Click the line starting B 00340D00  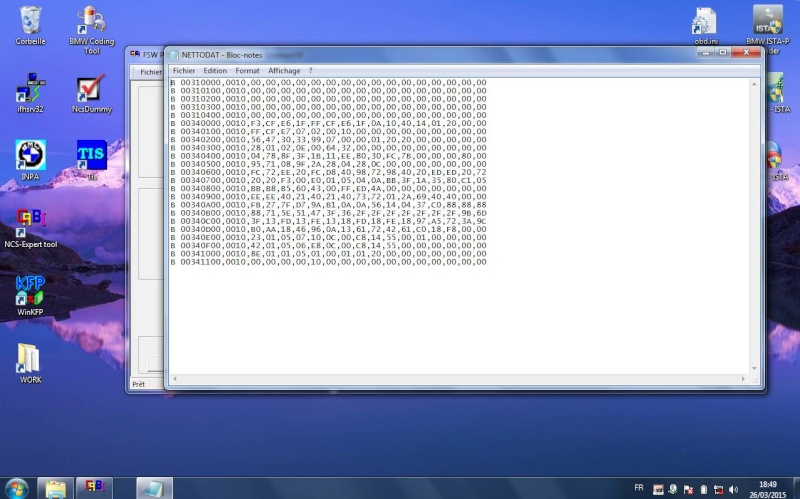tap(329, 230)
